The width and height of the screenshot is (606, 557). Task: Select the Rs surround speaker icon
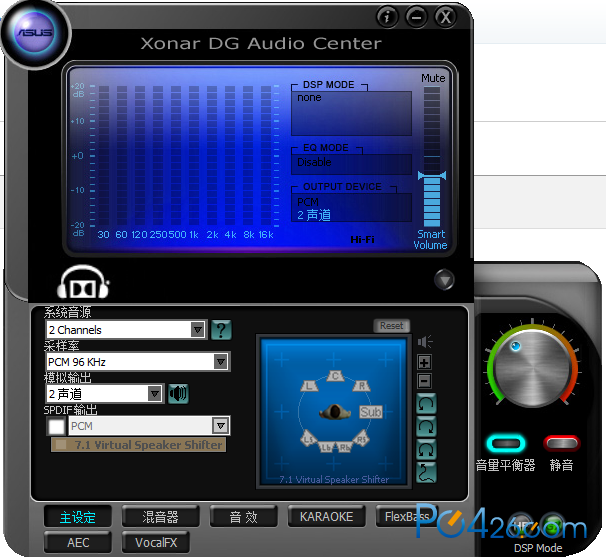point(361,438)
